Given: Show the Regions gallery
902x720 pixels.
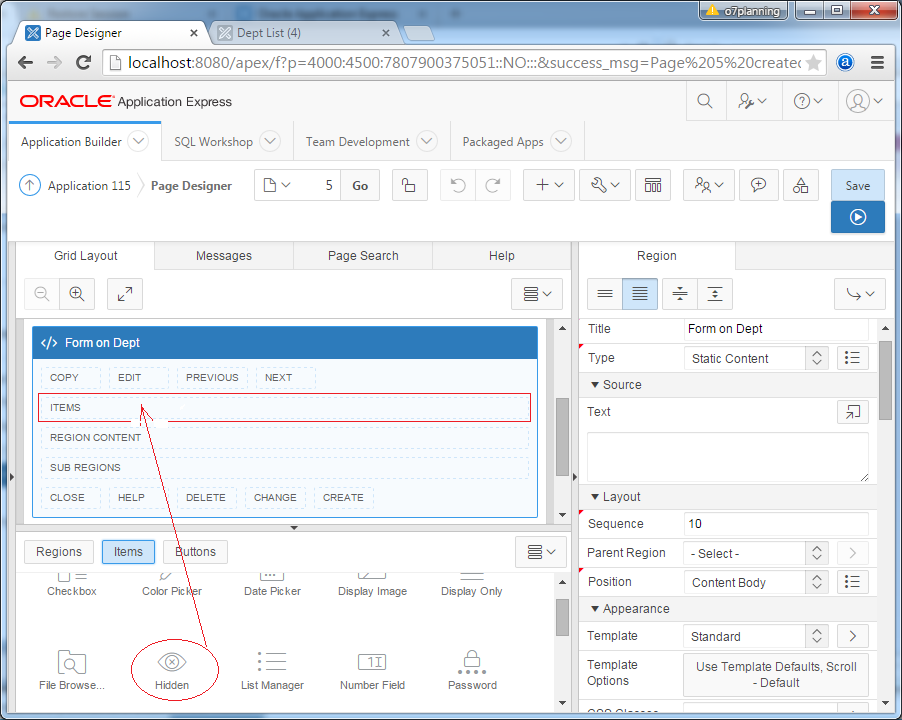Looking at the screenshot, I should click(x=59, y=552).
